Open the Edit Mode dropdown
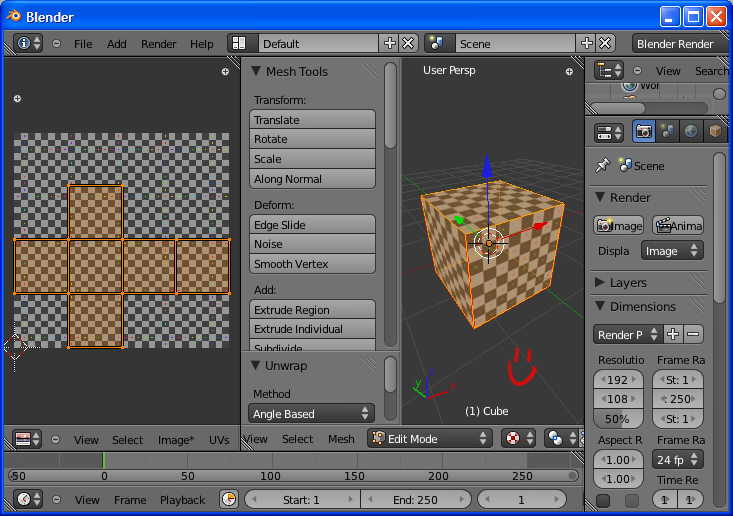The image size is (733, 516). (x=430, y=438)
